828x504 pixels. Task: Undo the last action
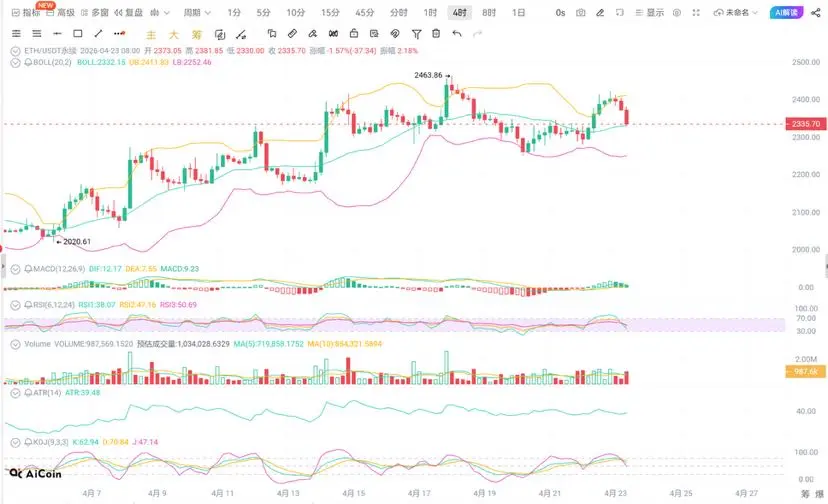tap(457, 34)
